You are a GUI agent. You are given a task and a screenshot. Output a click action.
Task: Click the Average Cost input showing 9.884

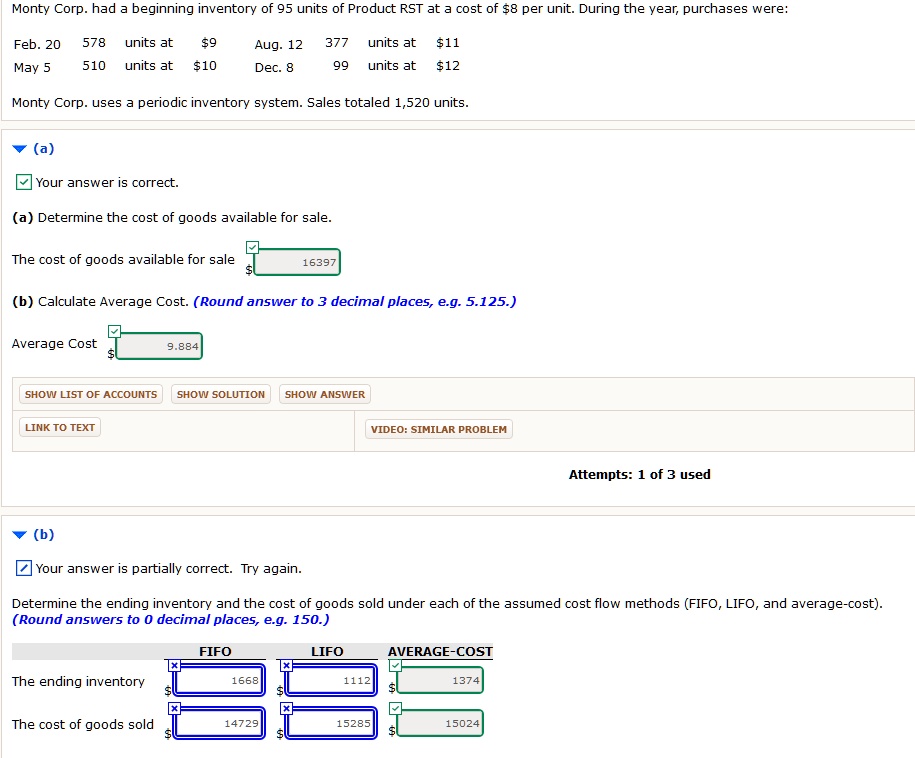tap(160, 345)
